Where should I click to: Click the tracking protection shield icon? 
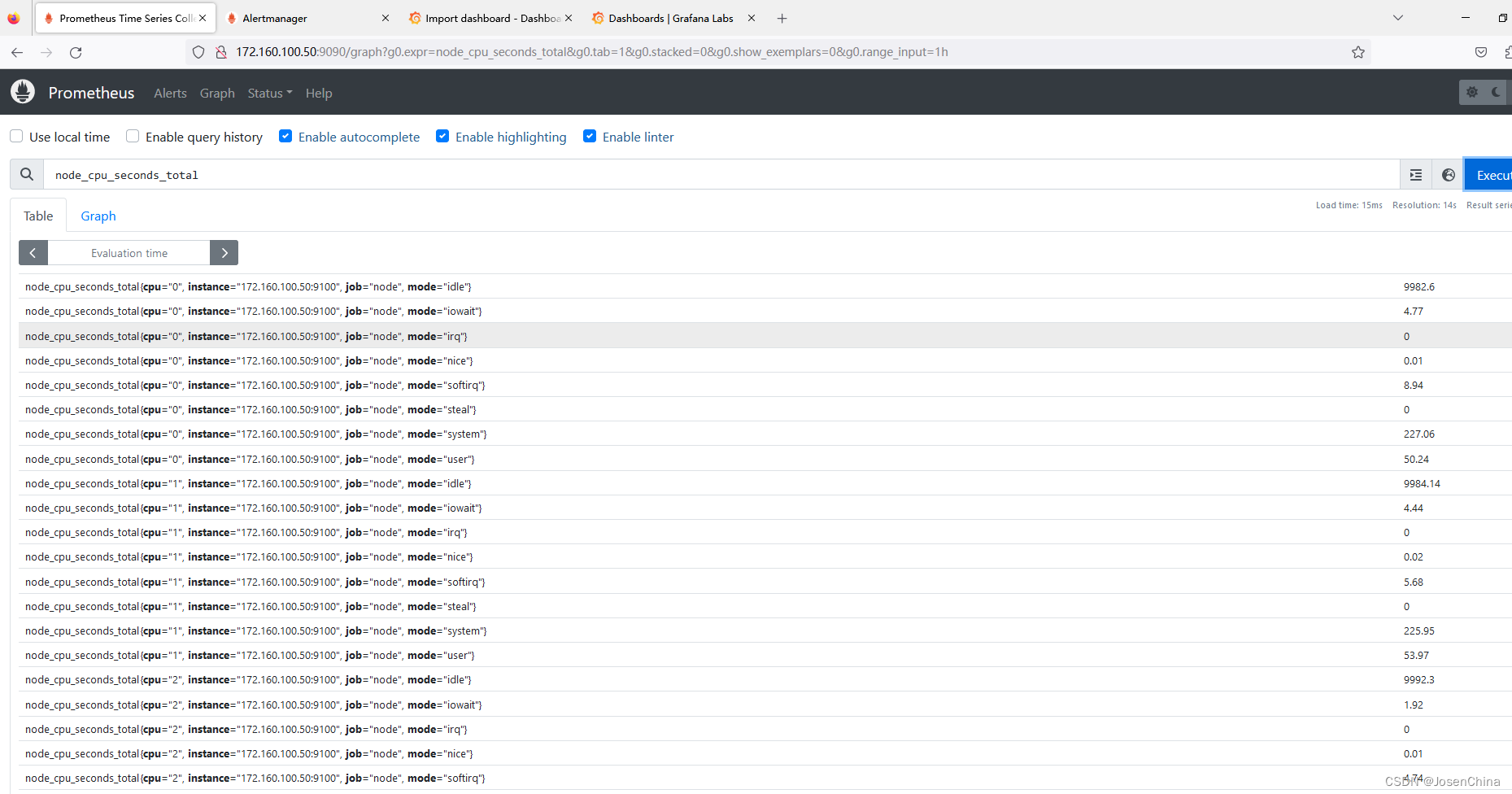click(198, 52)
